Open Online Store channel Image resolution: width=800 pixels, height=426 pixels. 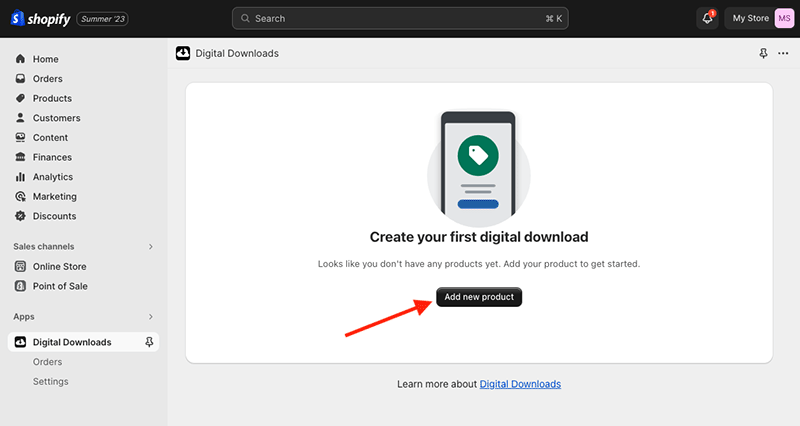59,266
